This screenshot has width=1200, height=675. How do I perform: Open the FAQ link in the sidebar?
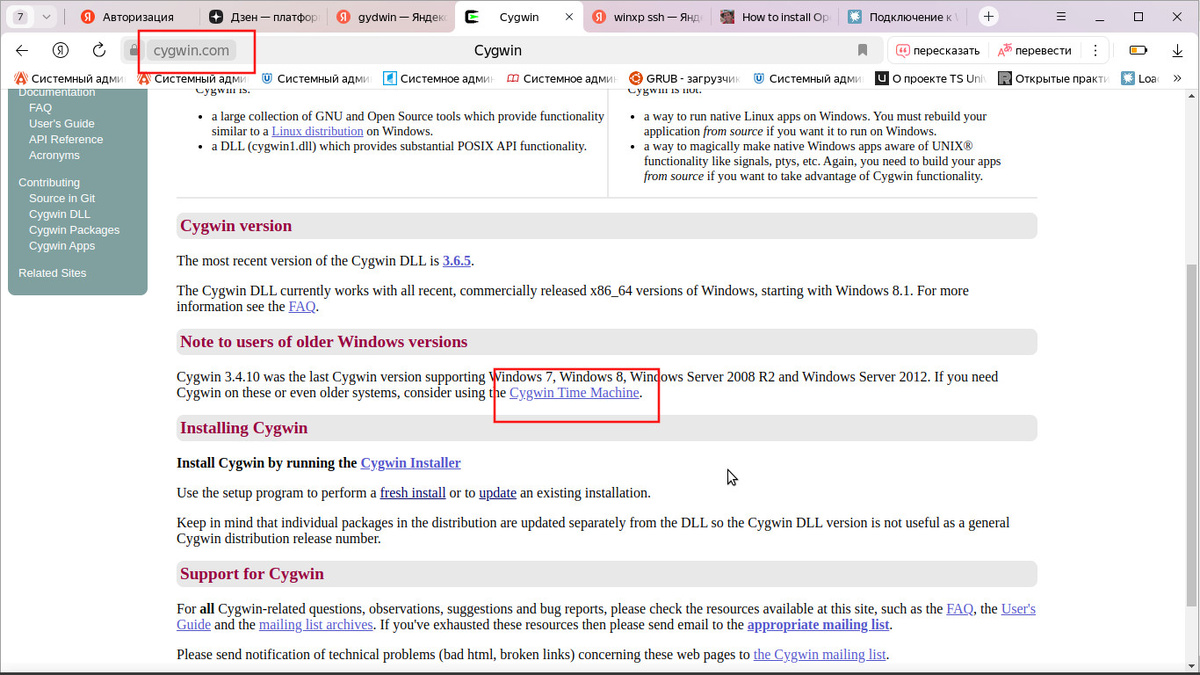[40, 108]
